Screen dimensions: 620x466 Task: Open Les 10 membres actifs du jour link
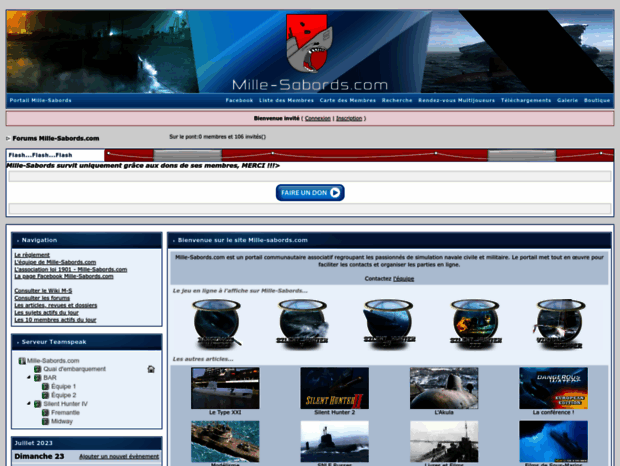point(55,319)
